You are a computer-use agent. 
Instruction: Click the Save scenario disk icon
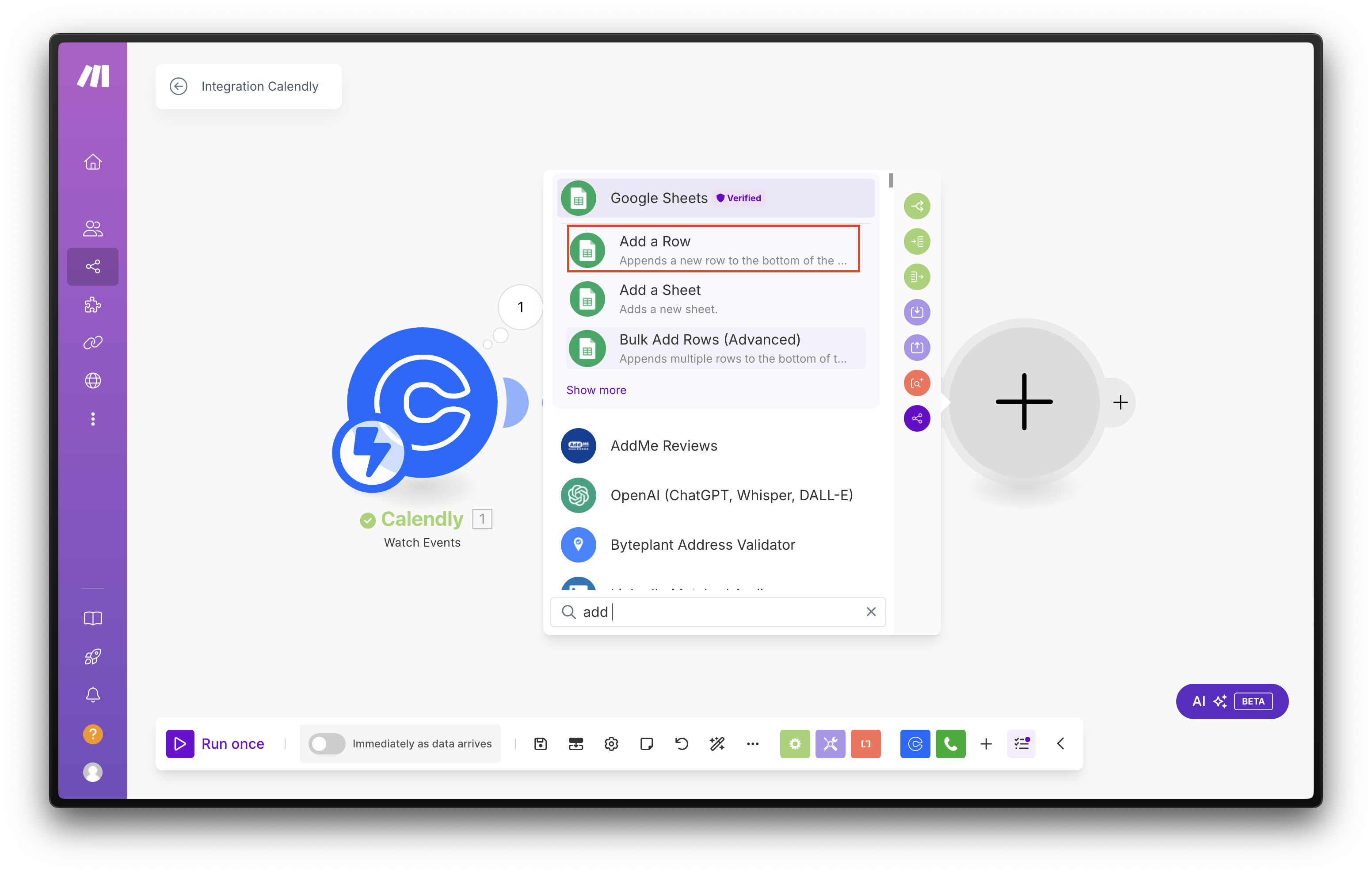[540, 743]
